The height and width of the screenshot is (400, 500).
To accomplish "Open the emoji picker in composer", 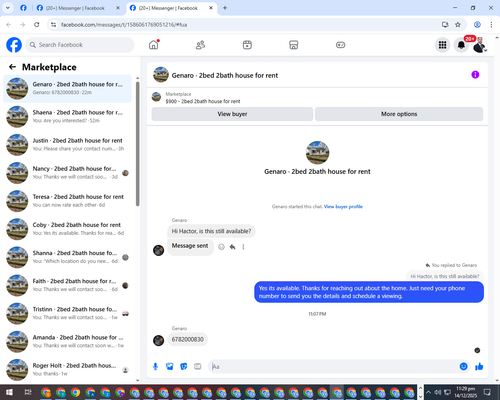I will pyautogui.click(x=463, y=367).
